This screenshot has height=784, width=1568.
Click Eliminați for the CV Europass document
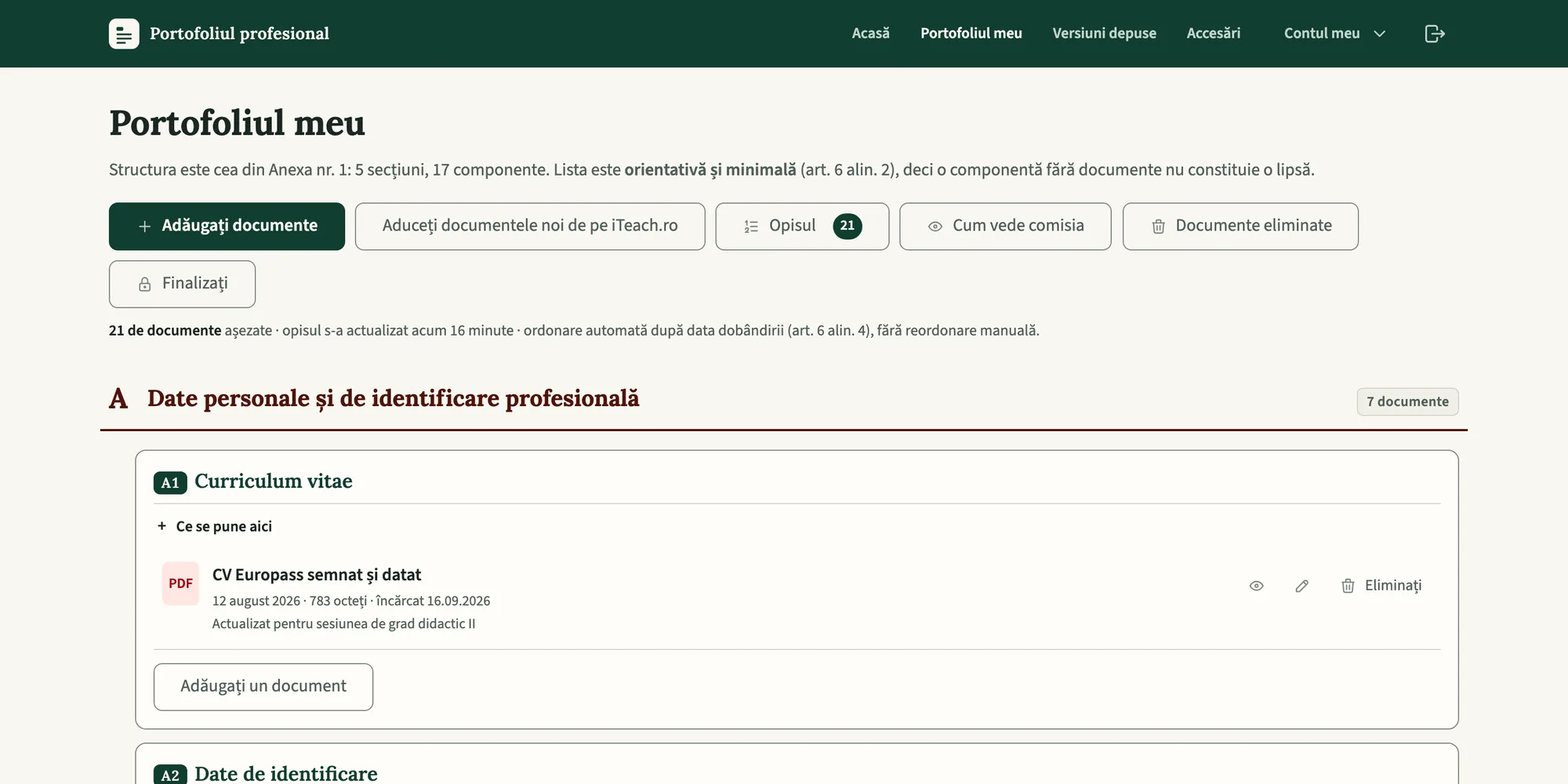tap(1381, 586)
